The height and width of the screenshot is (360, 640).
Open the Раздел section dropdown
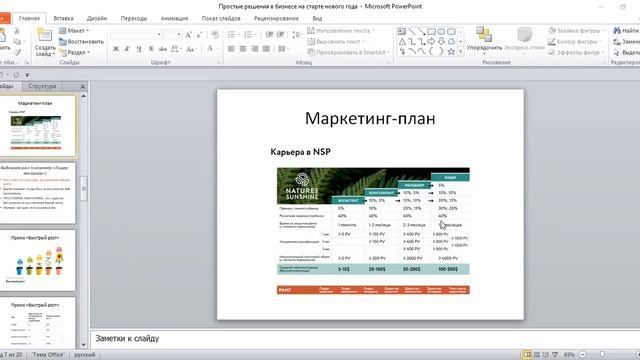pos(75,52)
